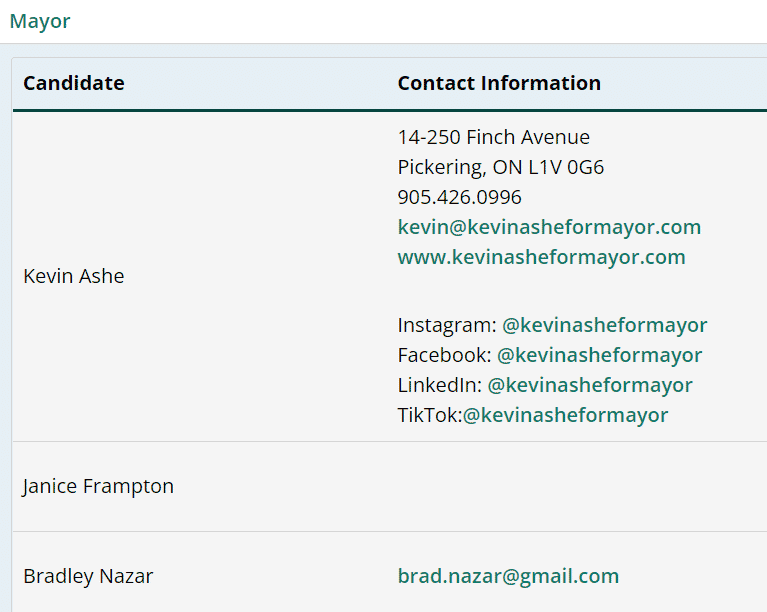Screen dimensions: 767x612
Task: Email brad.nazar@gmail.com via the link
Action: pyautogui.click(x=508, y=576)
